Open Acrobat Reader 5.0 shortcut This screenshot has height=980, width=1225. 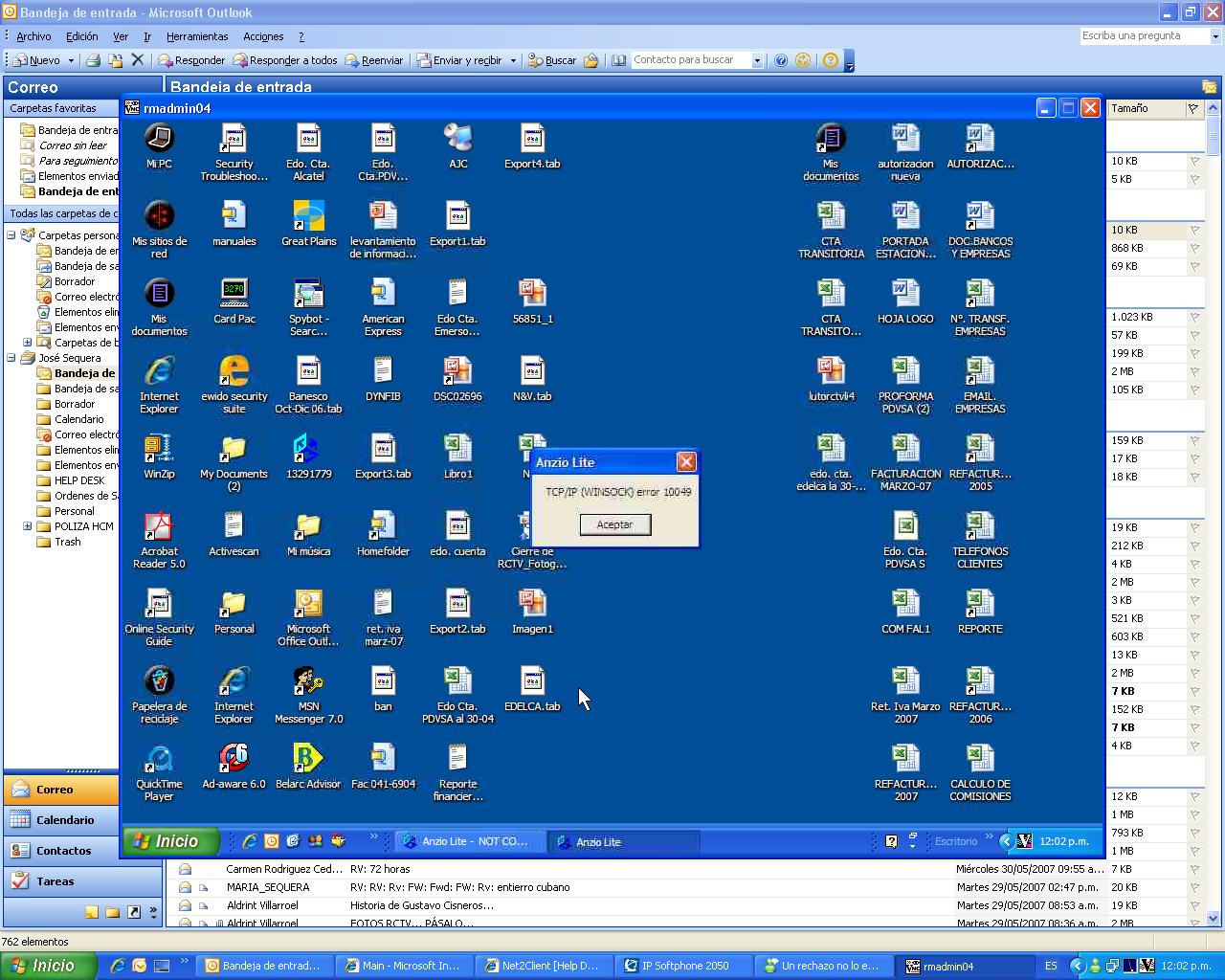159,540
